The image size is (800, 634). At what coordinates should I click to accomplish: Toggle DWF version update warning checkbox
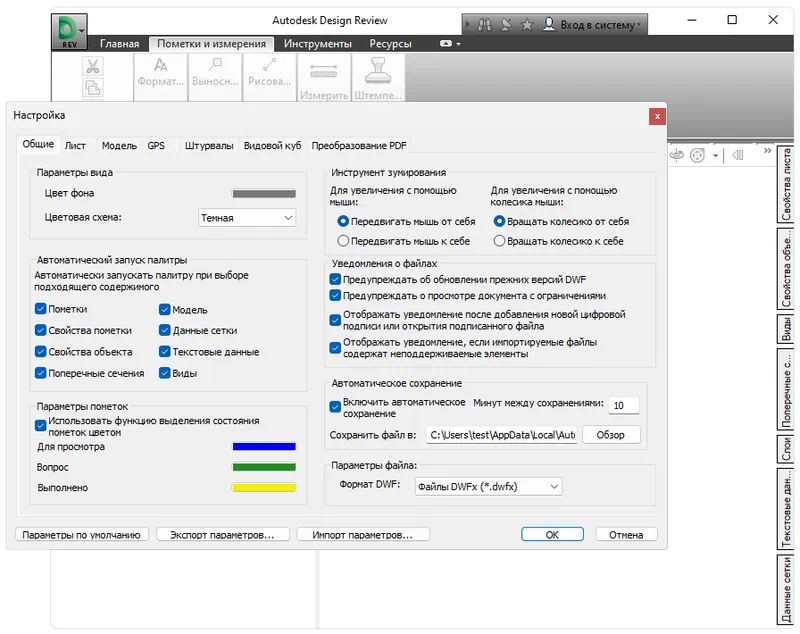tap(335, 280)
